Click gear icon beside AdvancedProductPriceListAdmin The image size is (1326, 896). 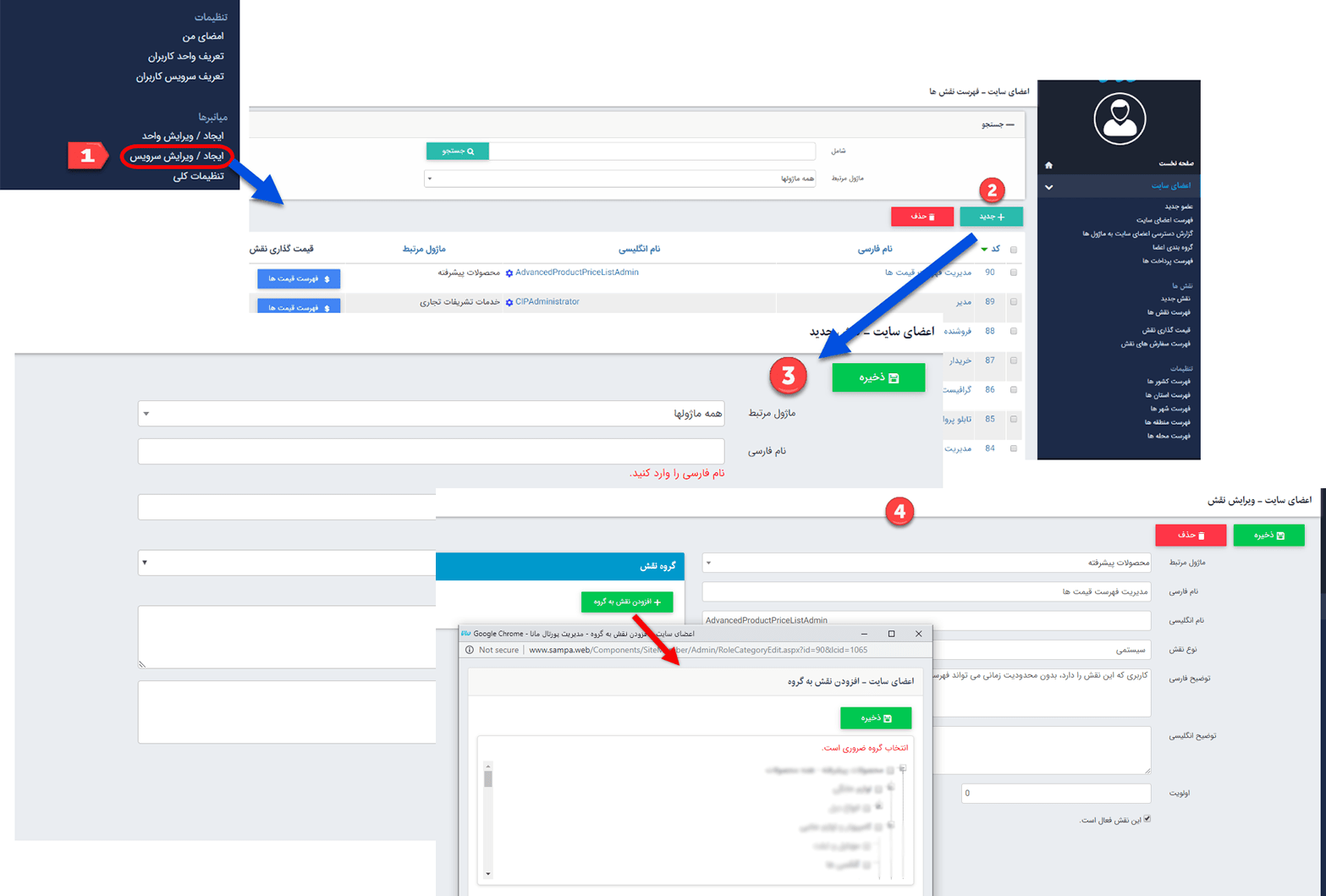point(509,273)
